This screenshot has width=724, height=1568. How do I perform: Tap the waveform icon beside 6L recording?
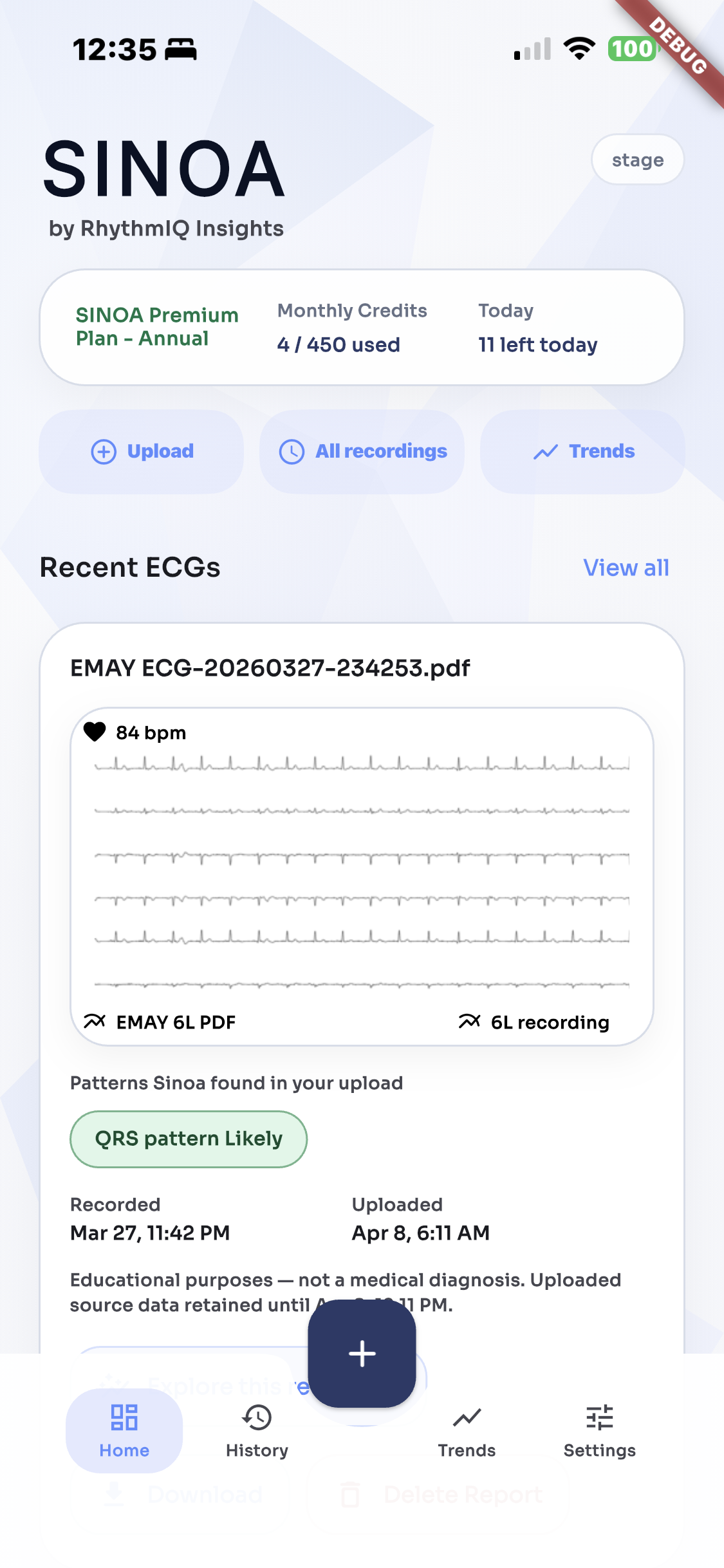(x=469, y=1022)
